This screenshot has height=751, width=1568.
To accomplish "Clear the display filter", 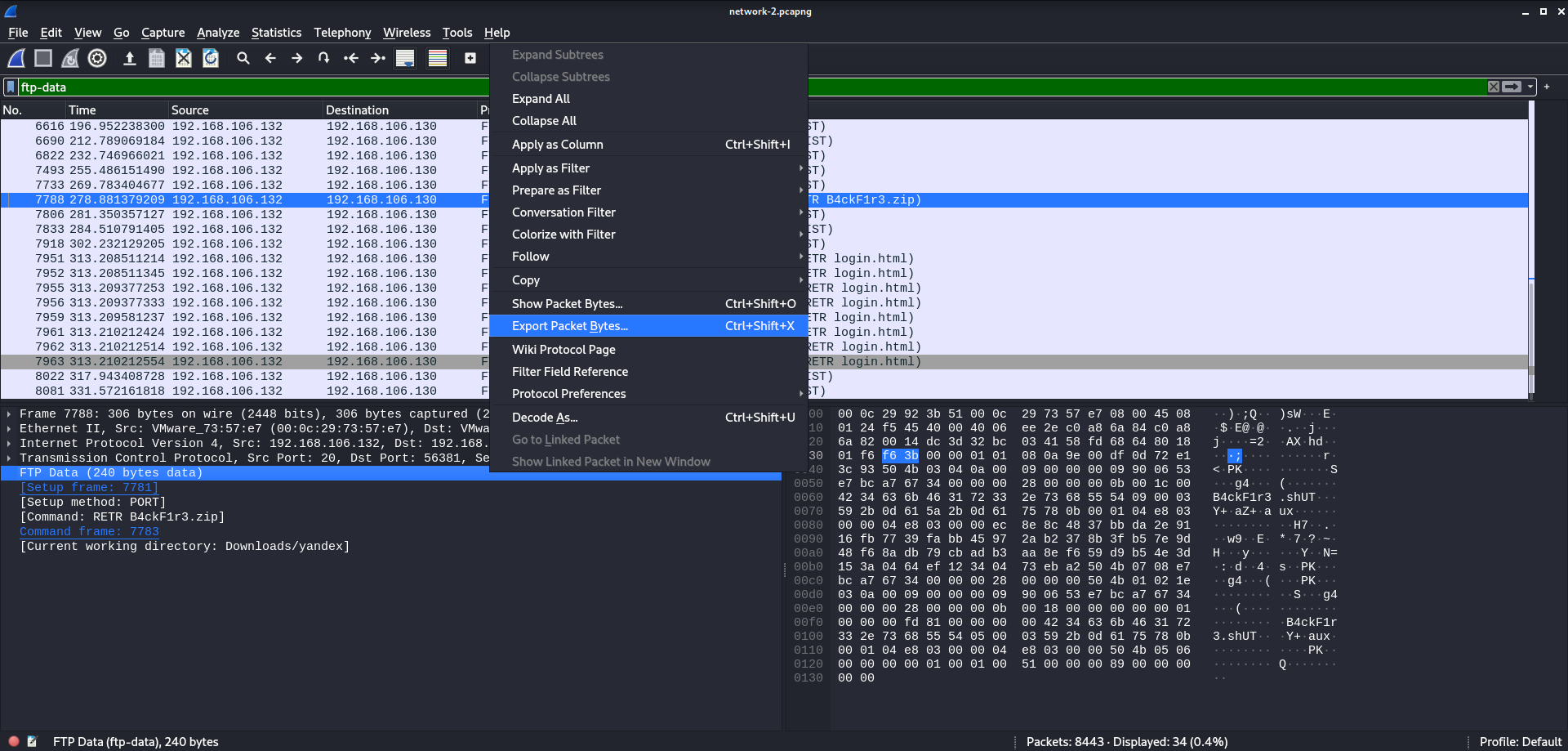I will click(1494, 87).
